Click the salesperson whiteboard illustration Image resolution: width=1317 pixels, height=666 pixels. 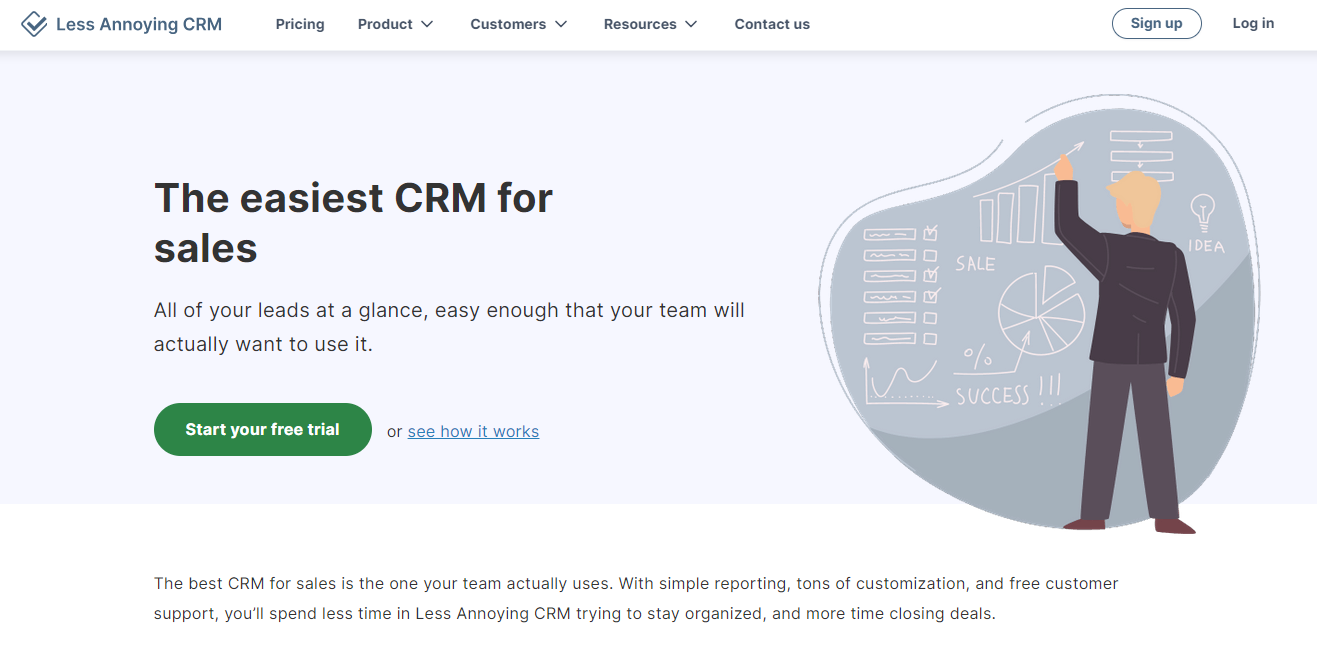point(1037,314)
